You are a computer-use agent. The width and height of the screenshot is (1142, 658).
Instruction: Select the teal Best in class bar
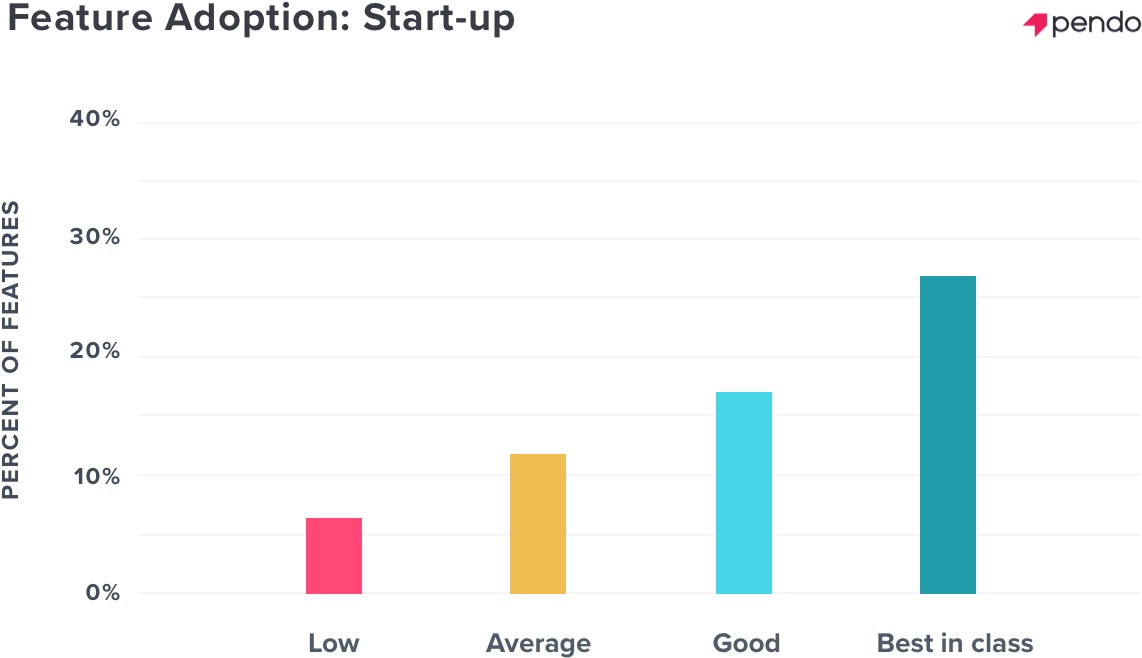(x=948, y=434)
